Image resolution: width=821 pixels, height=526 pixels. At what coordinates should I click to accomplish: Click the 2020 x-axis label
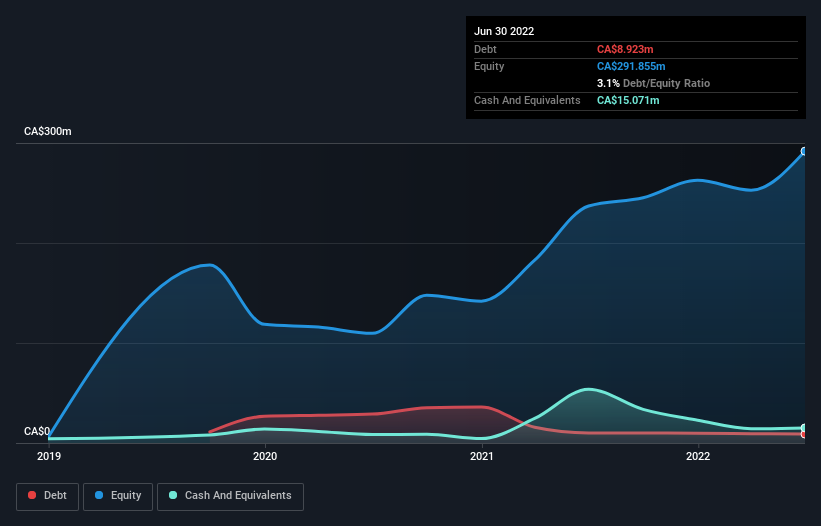tap(265, 456)
